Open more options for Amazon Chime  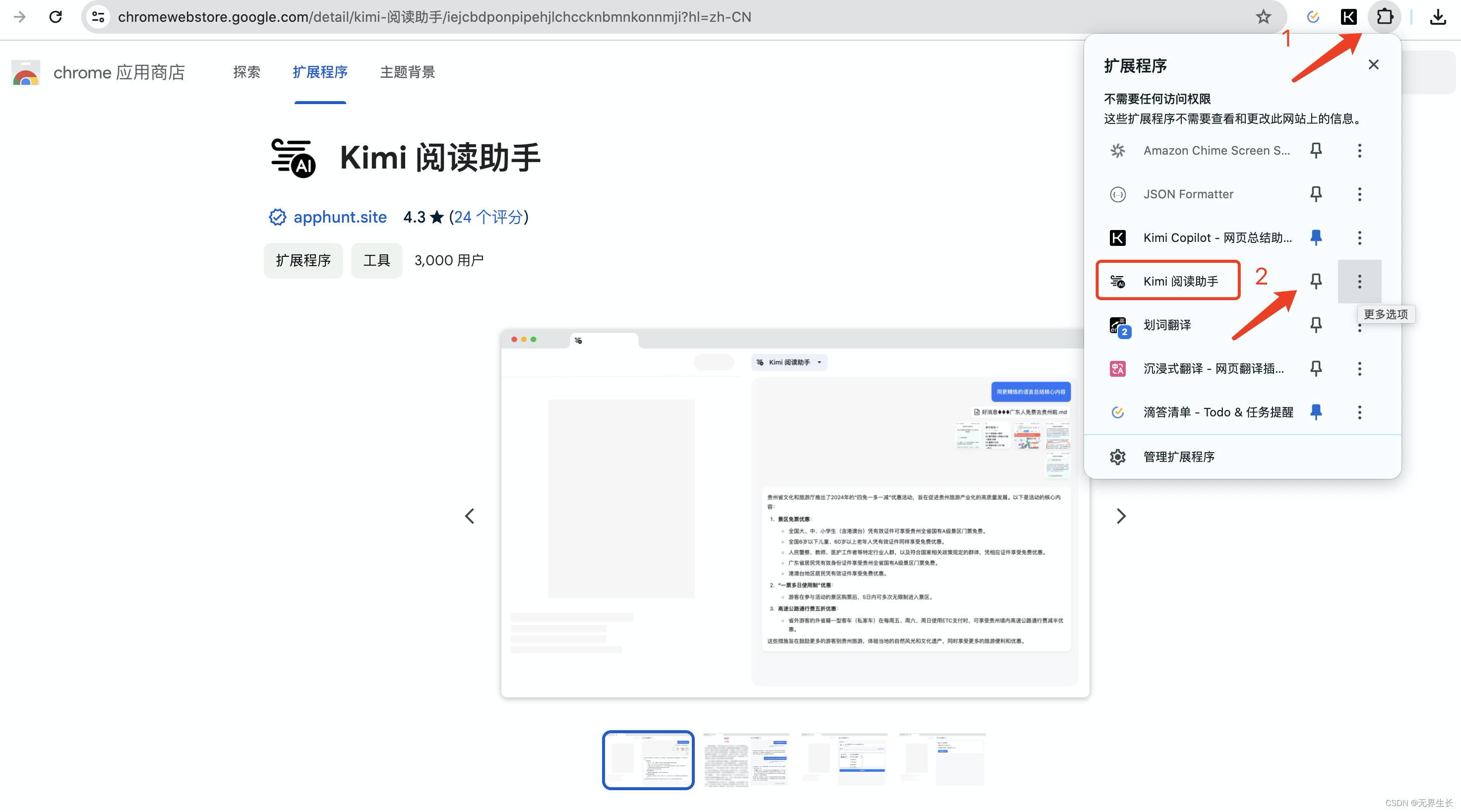tap(1359, 150)
